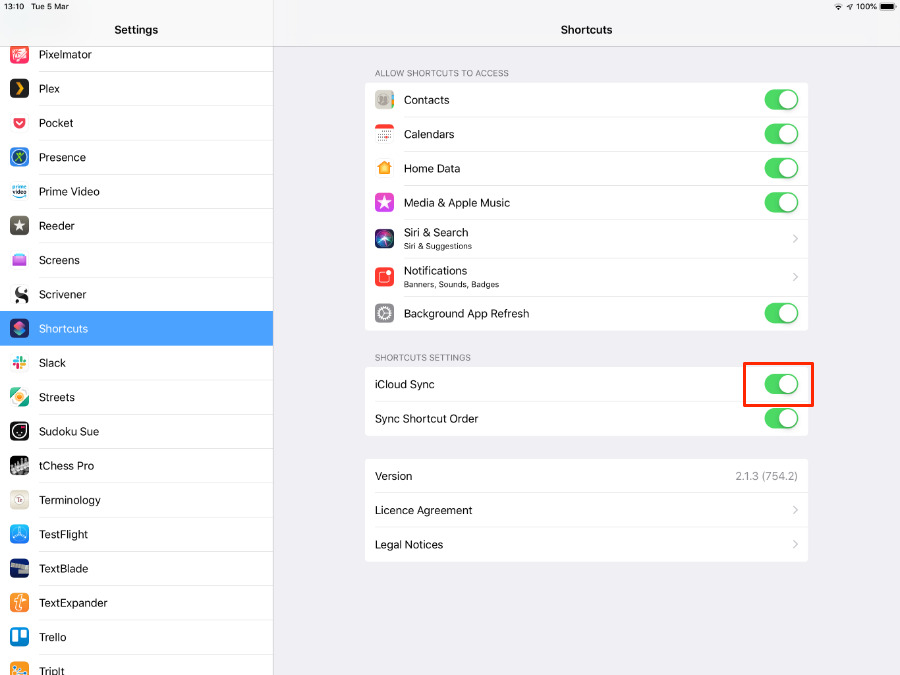The image size is (900, 675).
Task: Tap the clock showing 13:10
Action: pos(14,6)
